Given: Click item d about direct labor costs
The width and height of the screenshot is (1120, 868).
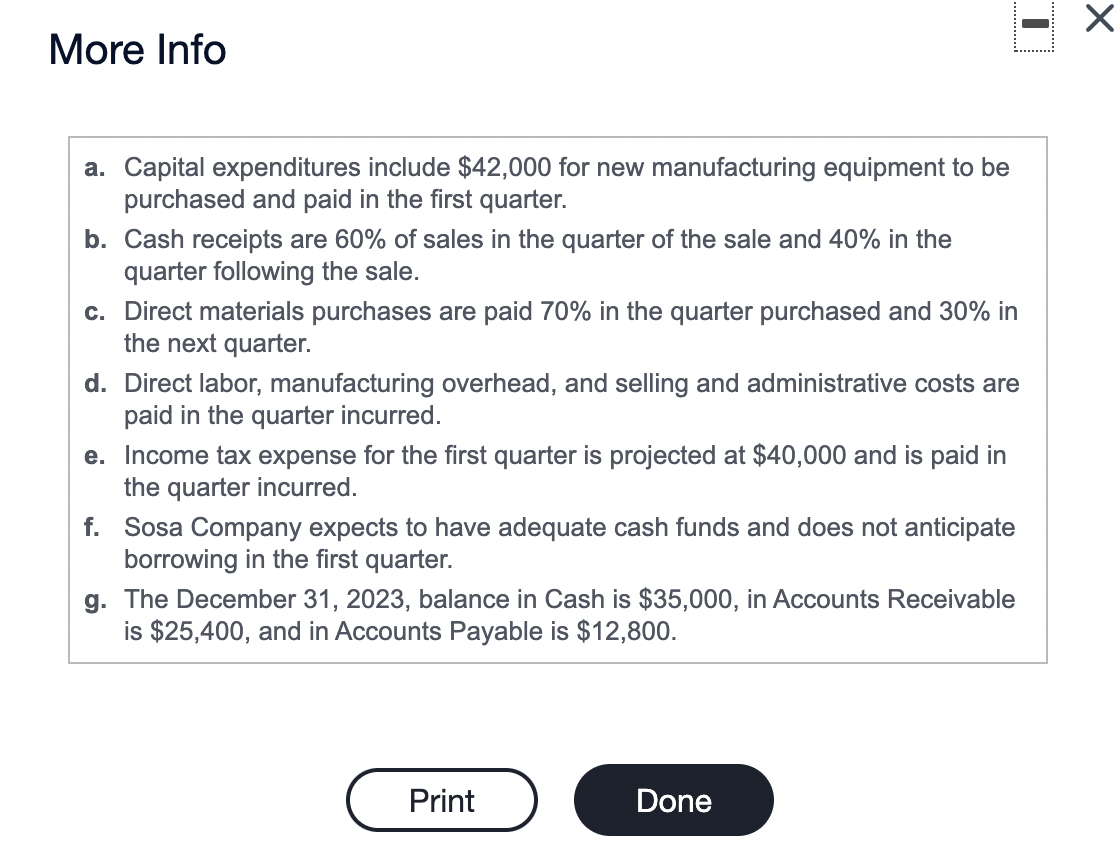Looking at the screenshot, I should tap(560, 399).
